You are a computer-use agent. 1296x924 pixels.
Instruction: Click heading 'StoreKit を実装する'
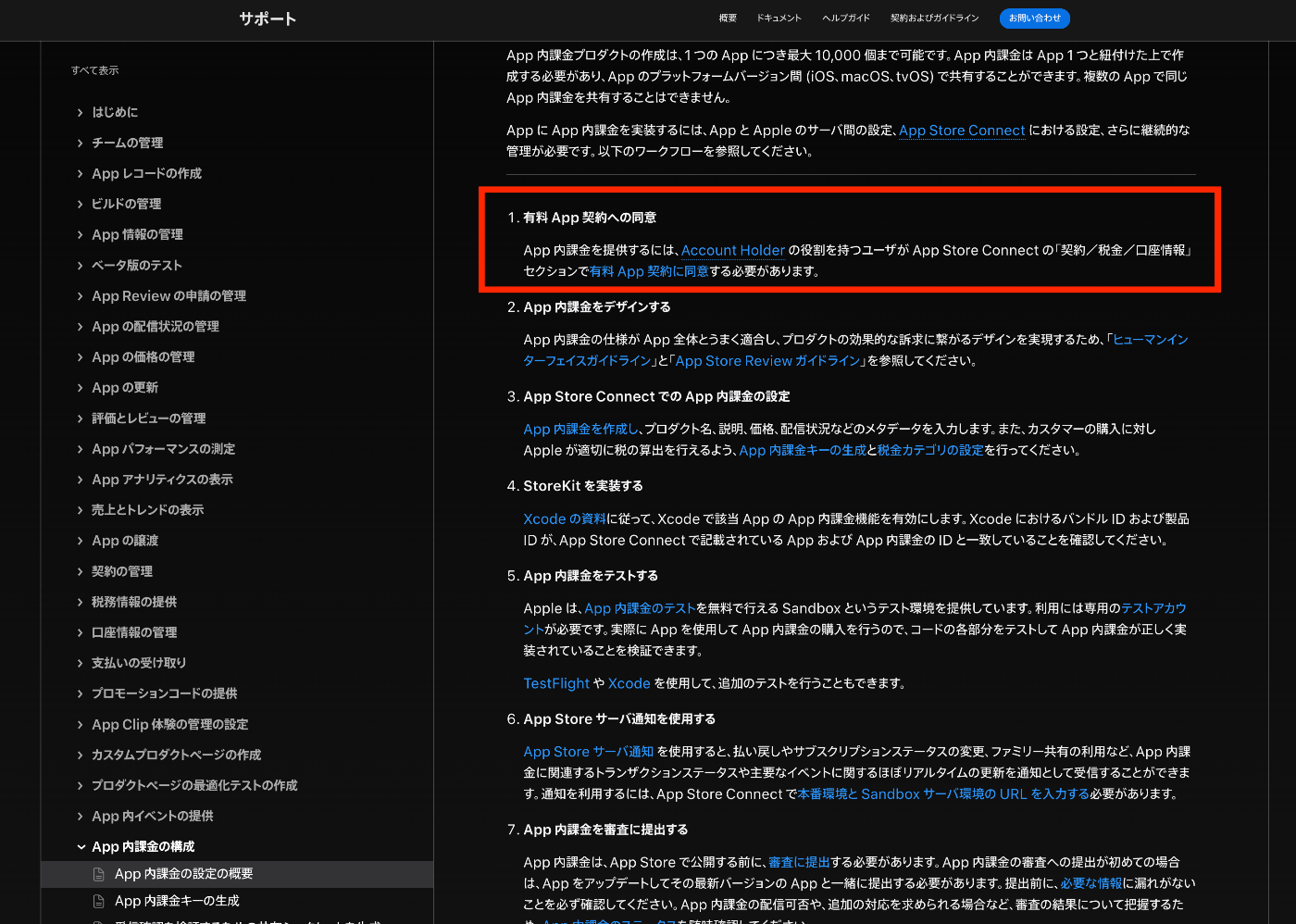click(583, 486)
